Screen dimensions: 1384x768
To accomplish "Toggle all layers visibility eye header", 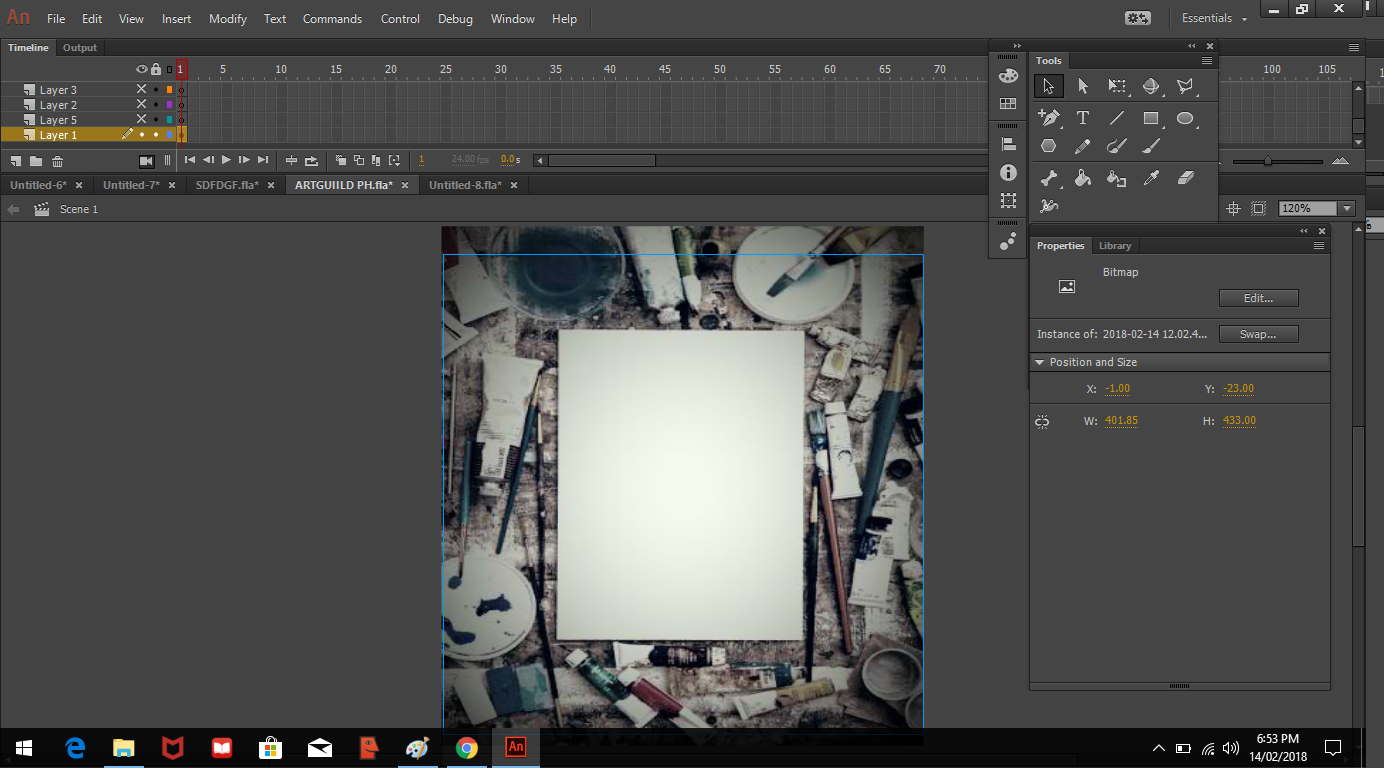I will pos(141,69).
